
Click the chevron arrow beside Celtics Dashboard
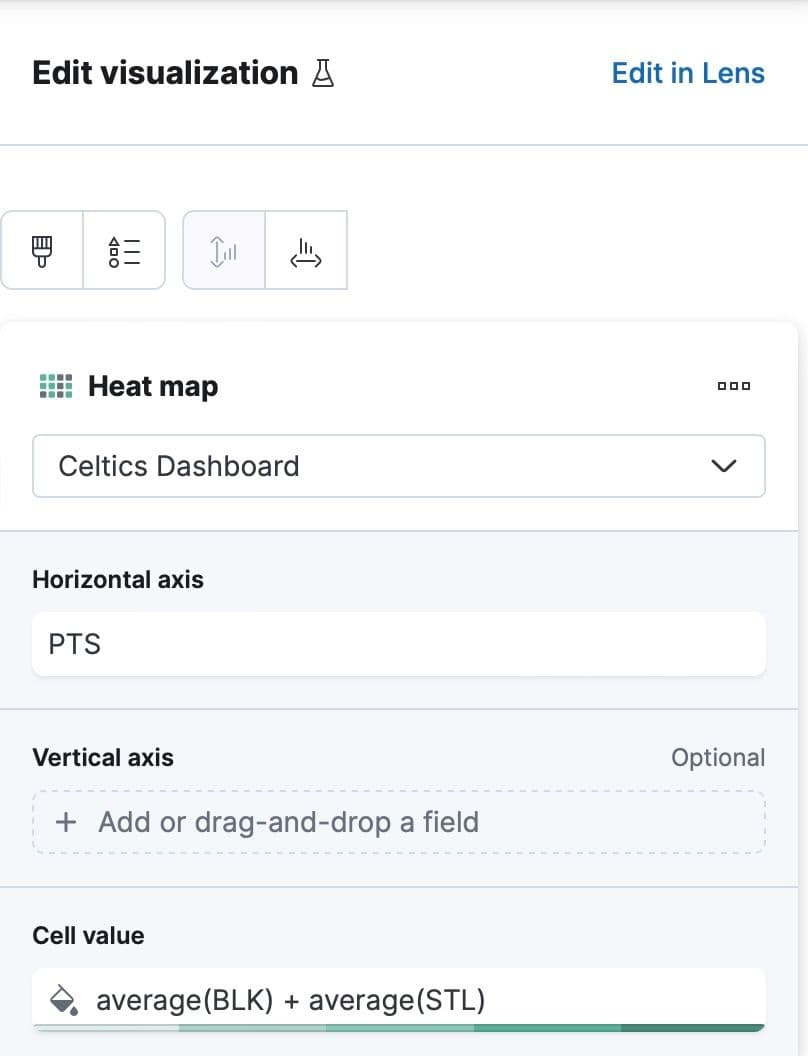723,466
